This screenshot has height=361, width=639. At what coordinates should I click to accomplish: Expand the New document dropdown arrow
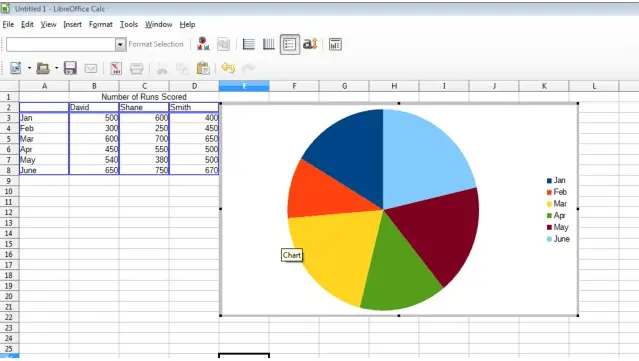[x=29, y=68]
